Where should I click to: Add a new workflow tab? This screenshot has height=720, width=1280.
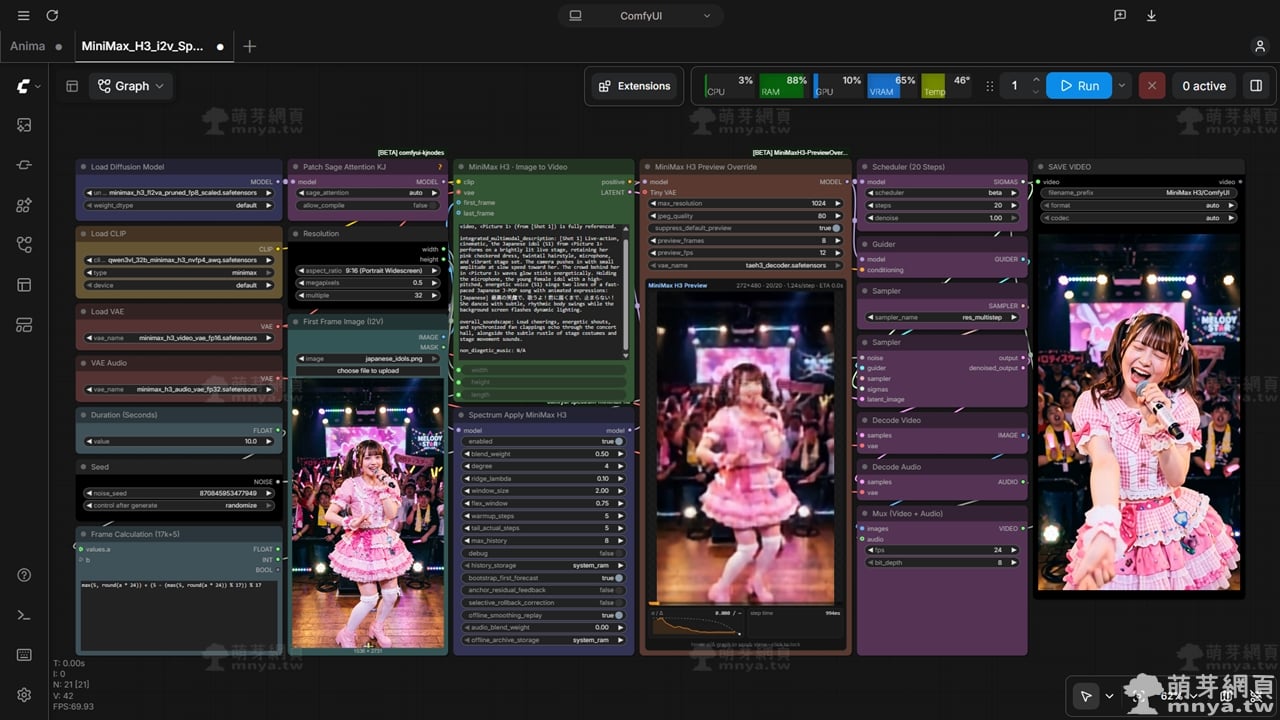pyautogui.click(x=250, y=46)
